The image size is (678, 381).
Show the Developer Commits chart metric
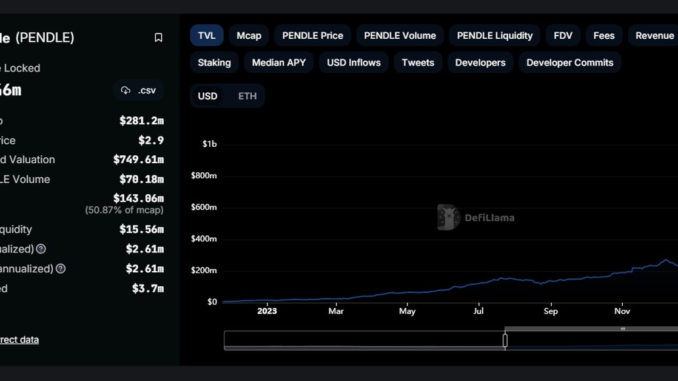570,63
